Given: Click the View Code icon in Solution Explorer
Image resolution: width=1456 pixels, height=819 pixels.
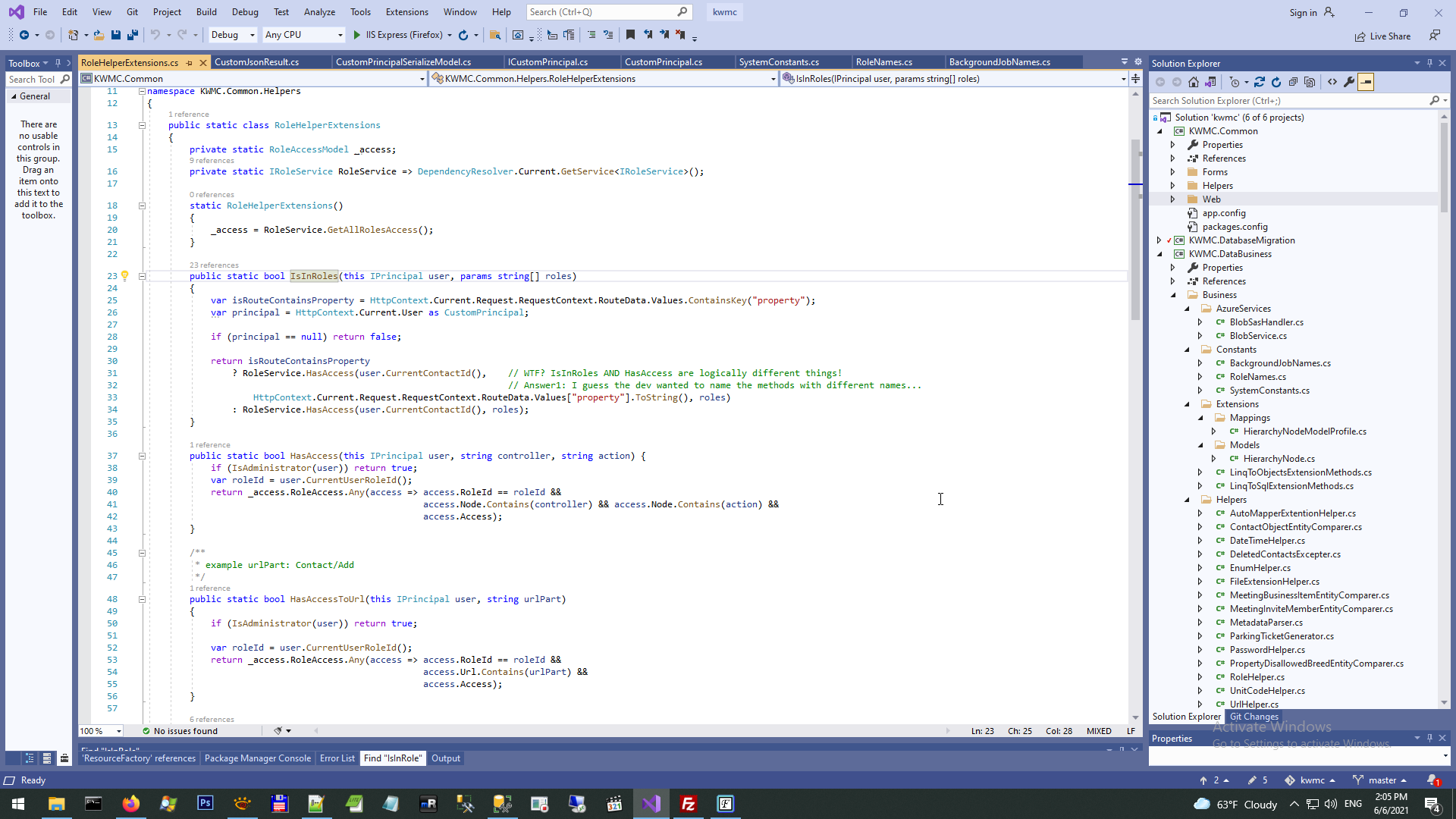Looking at the screenshot, I should 1332,82.
